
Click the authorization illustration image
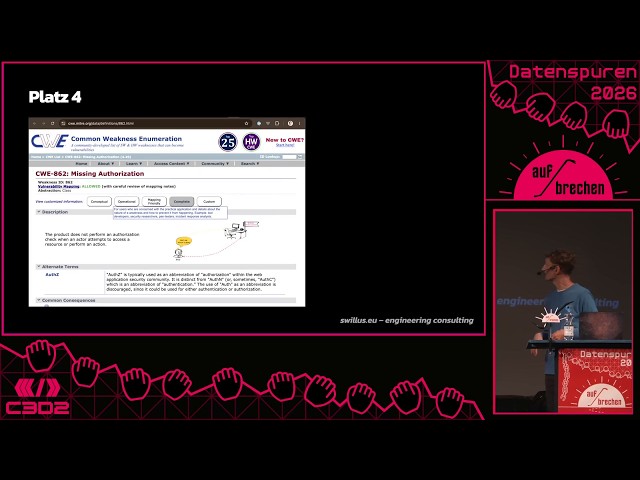click(x=217, y=241)
